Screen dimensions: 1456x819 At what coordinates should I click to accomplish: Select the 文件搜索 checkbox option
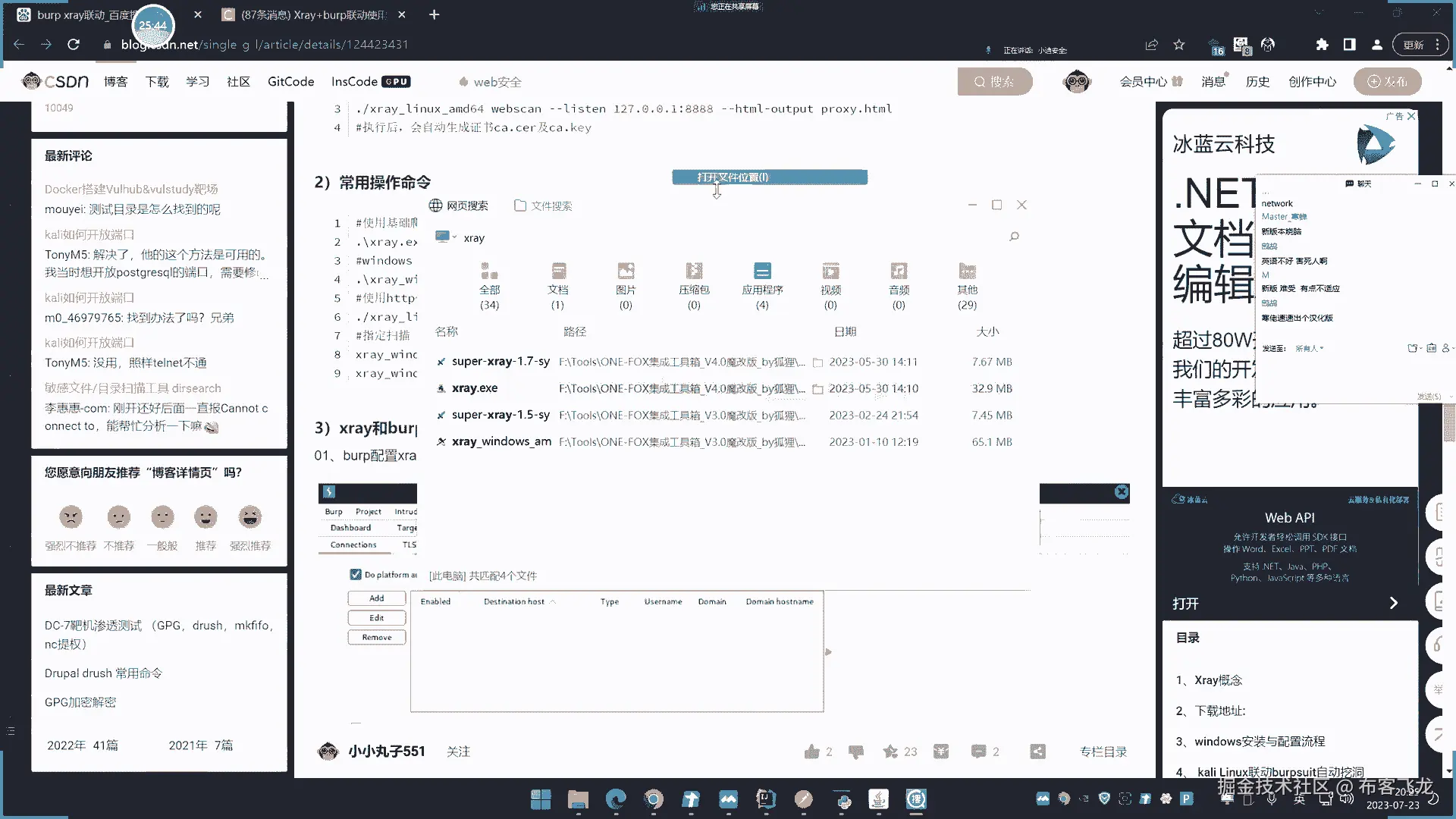click(x=520, y=206)
